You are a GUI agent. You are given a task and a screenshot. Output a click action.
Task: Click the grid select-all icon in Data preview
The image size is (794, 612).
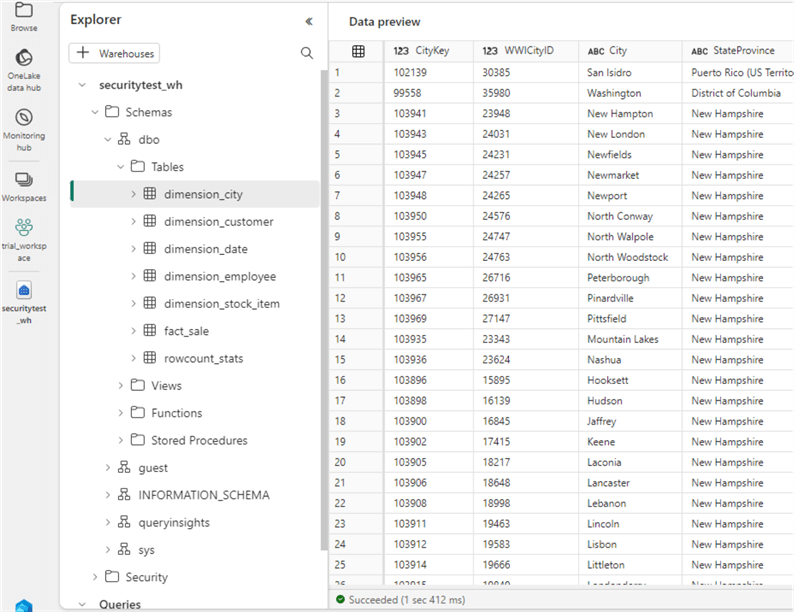[357, 51]
